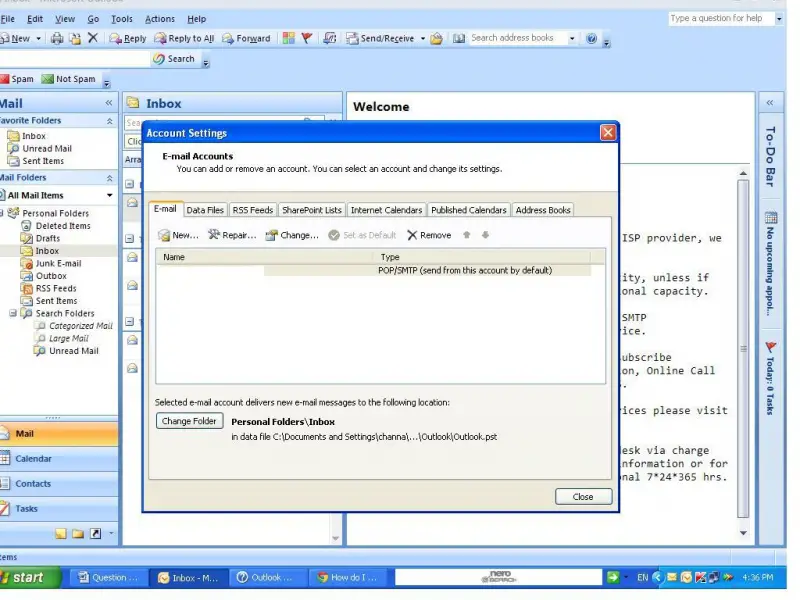Click the Send/Receive toolbar button

[381, 38]
